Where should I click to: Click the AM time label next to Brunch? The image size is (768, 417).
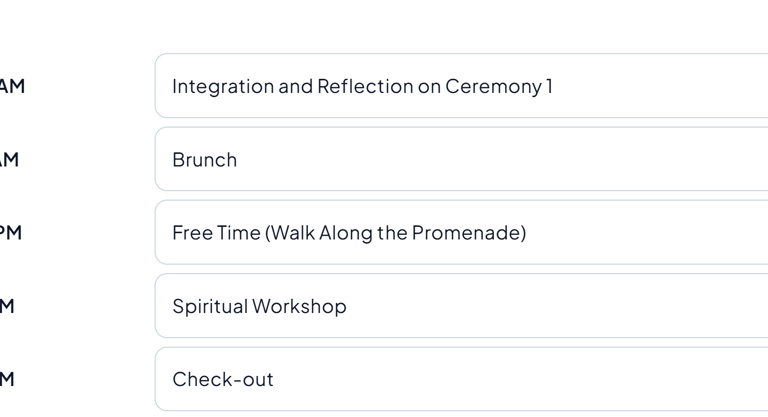click(x=9, y=159)
